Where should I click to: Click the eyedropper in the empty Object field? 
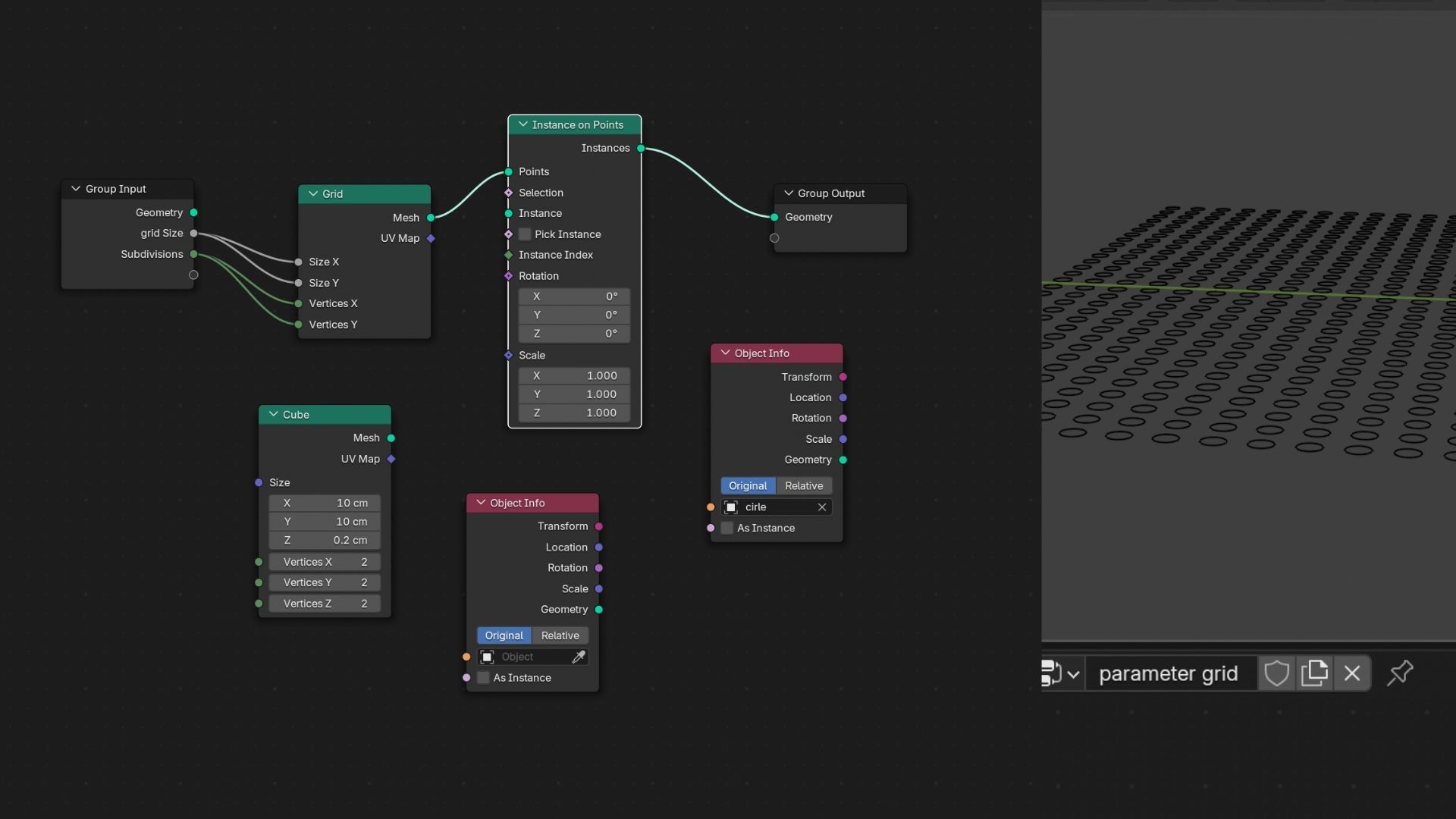(579, 657)
